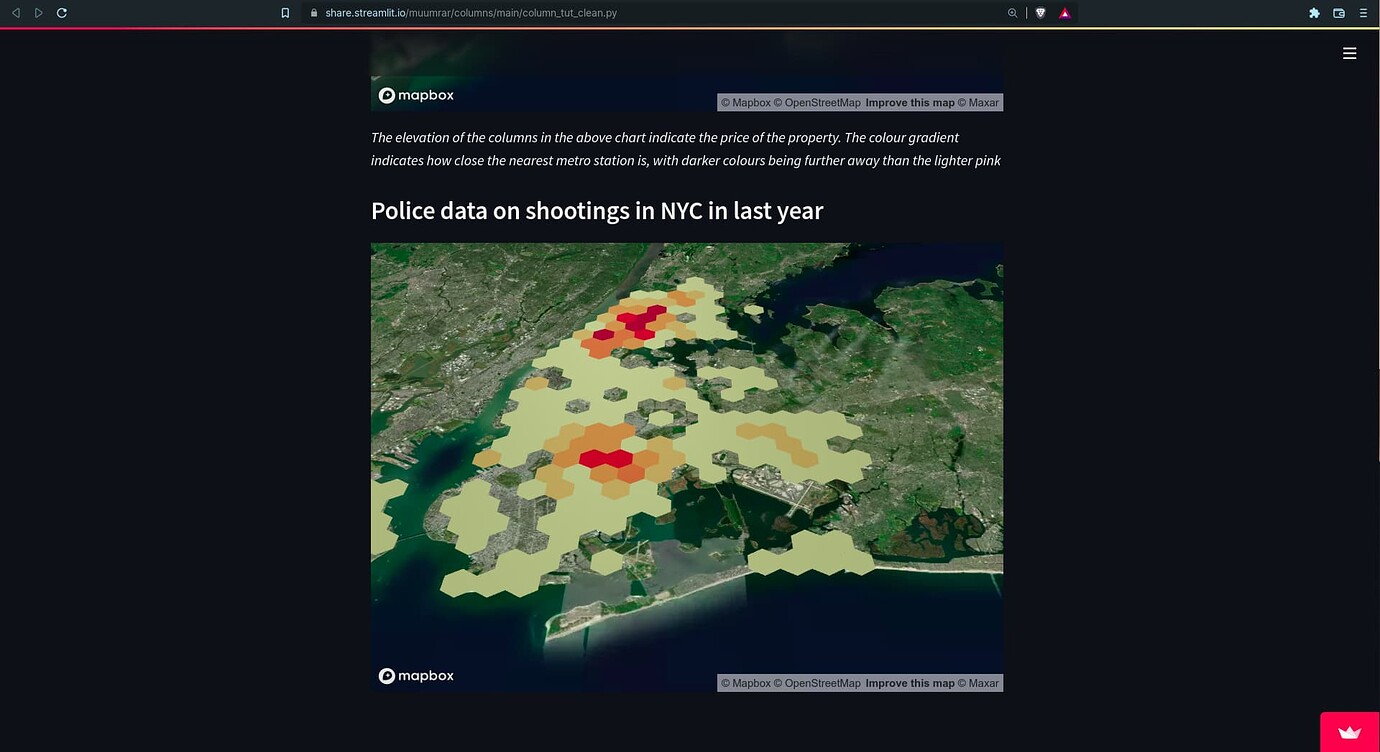
Task: Visit the Maxar attribution link
Action: pos(978,683)
